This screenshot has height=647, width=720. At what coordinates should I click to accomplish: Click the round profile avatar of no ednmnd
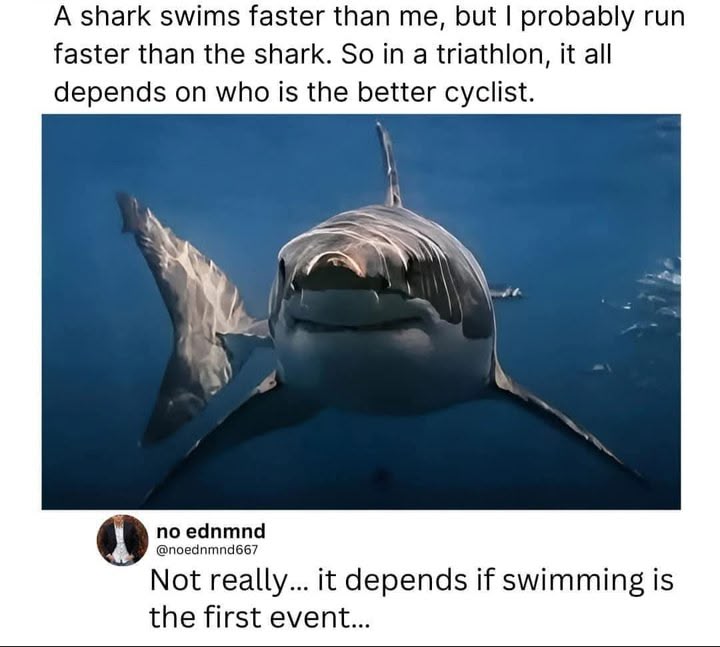pyautogui.click(x=122, y=540)
